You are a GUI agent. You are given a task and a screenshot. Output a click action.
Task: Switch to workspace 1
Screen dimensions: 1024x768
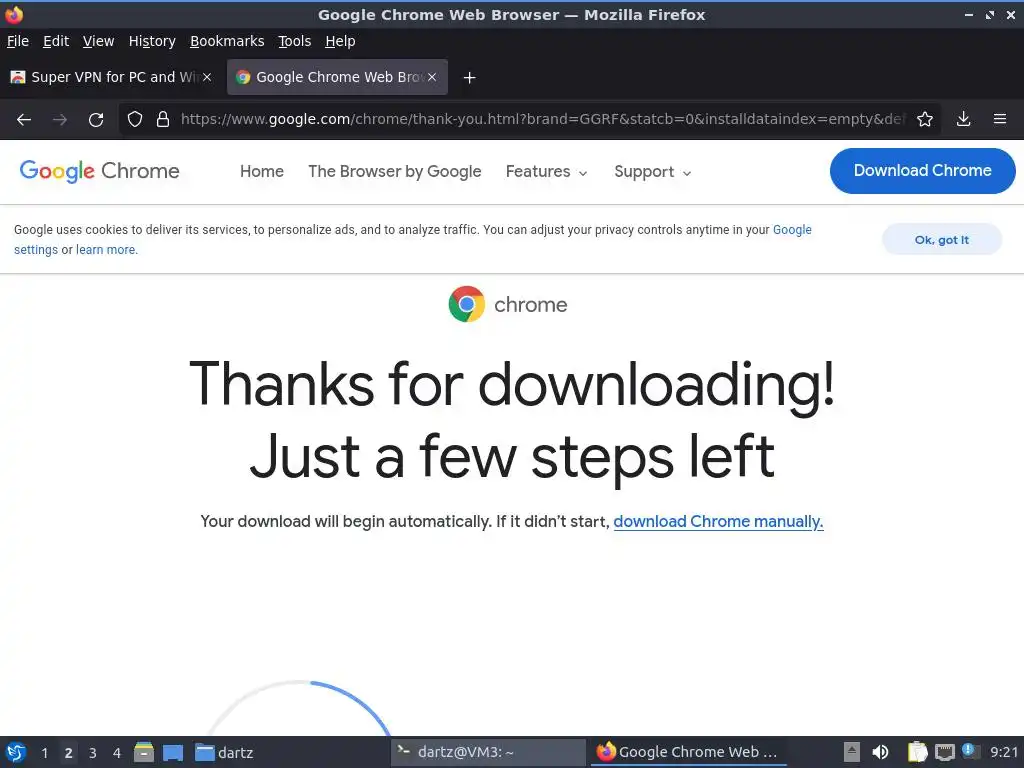click(44, 753)
